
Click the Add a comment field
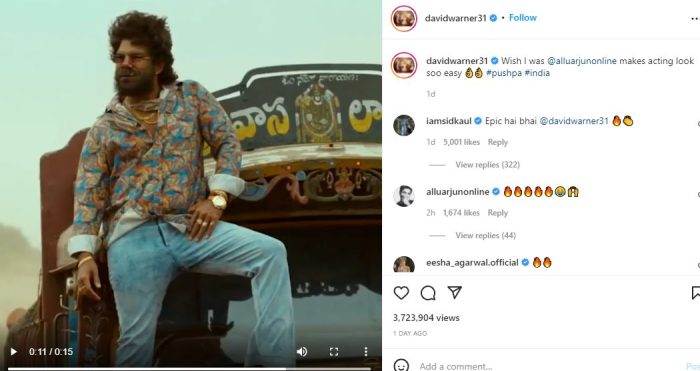[549, 366]
